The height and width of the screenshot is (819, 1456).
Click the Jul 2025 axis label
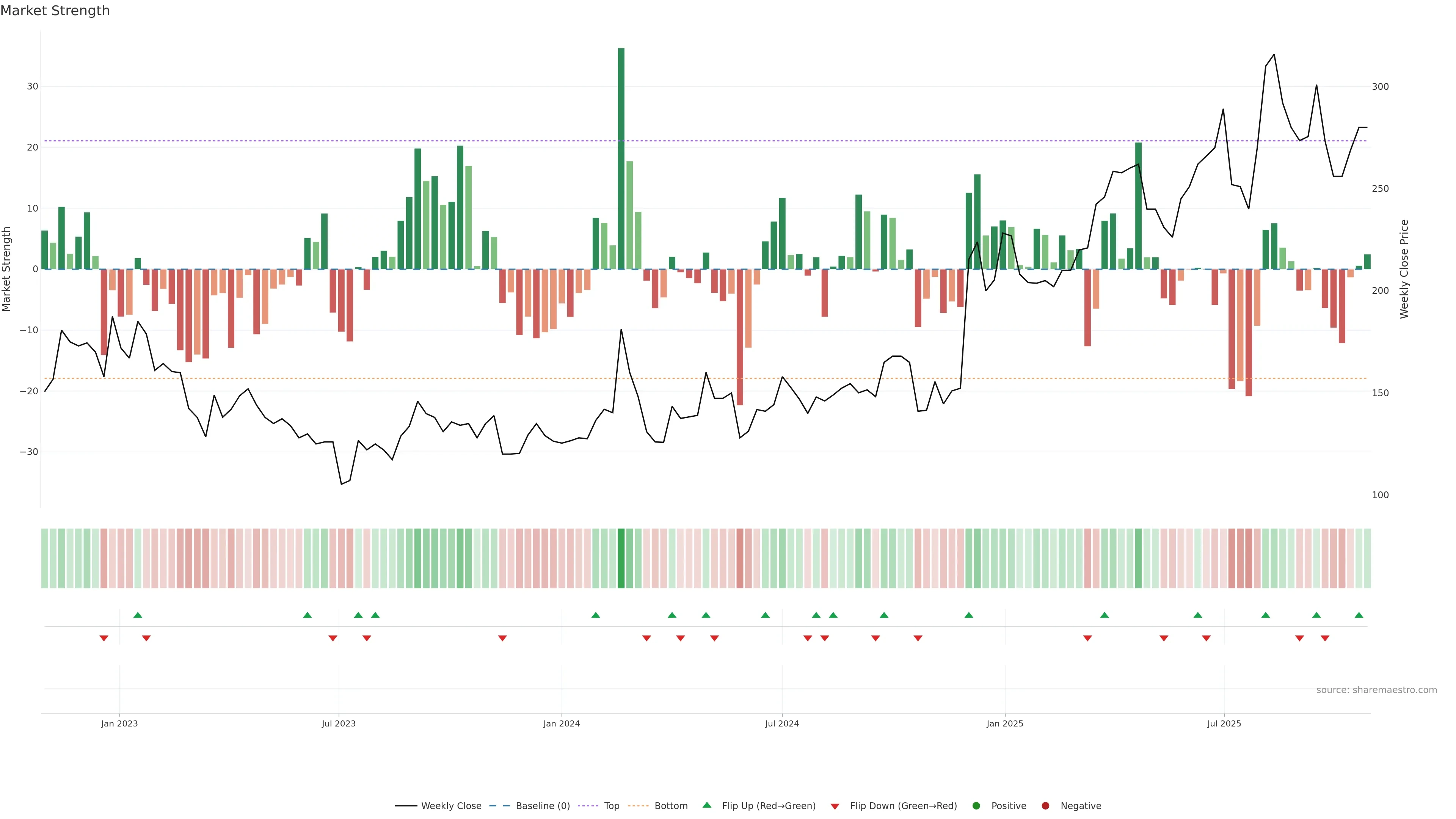(1224, 723)
